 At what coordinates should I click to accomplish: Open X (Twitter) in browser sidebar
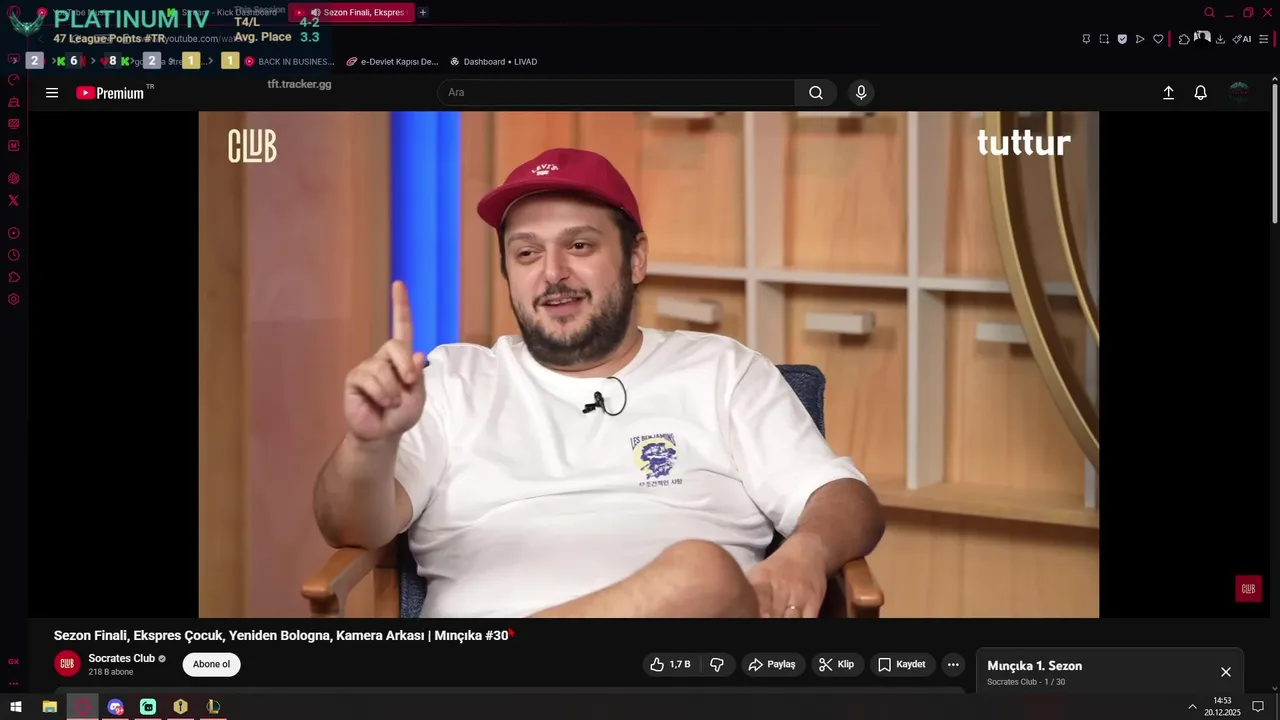point(14,200)
